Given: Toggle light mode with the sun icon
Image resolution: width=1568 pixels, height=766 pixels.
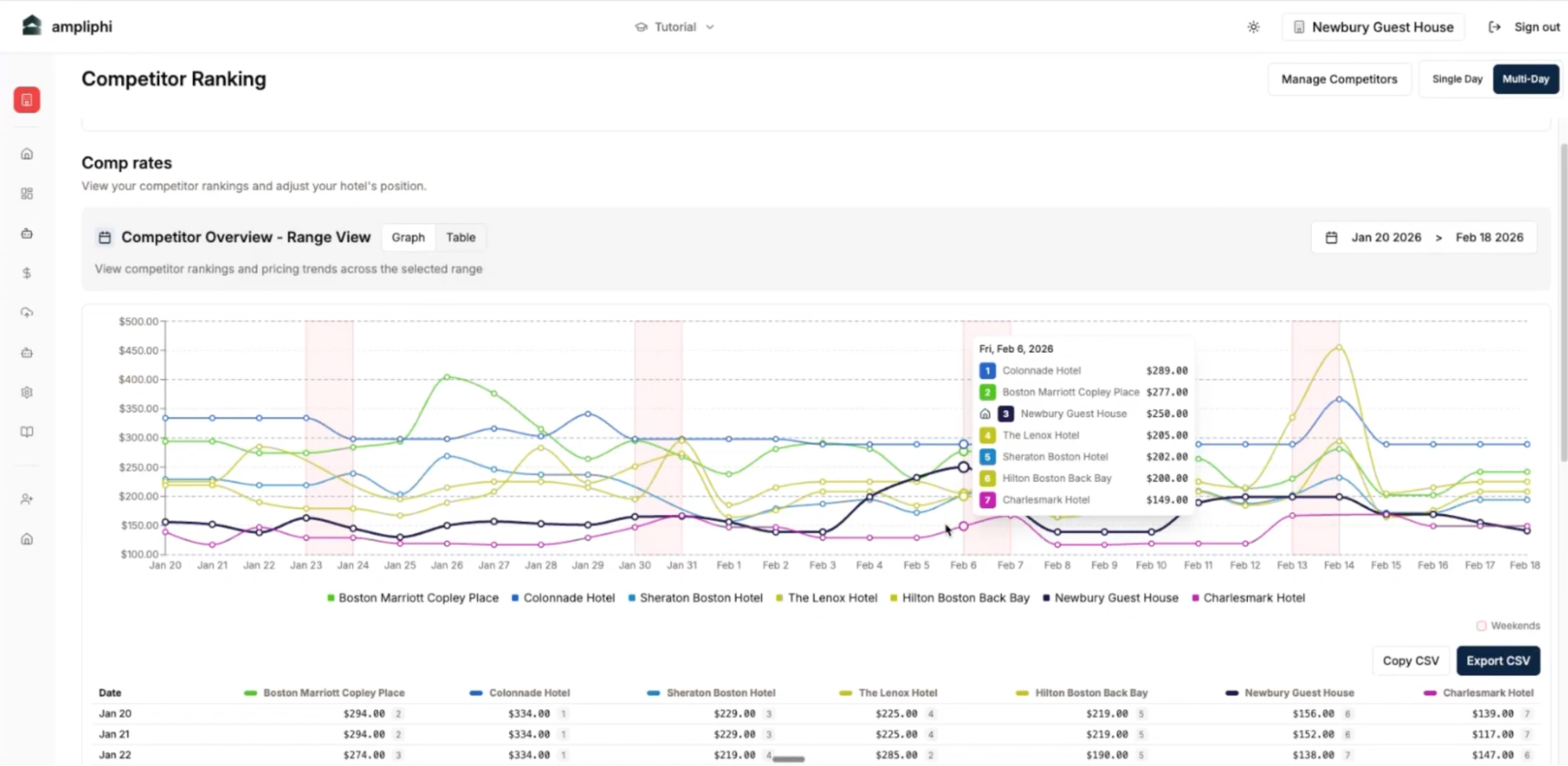Looking at the screenshot, I should (1253, 27).
